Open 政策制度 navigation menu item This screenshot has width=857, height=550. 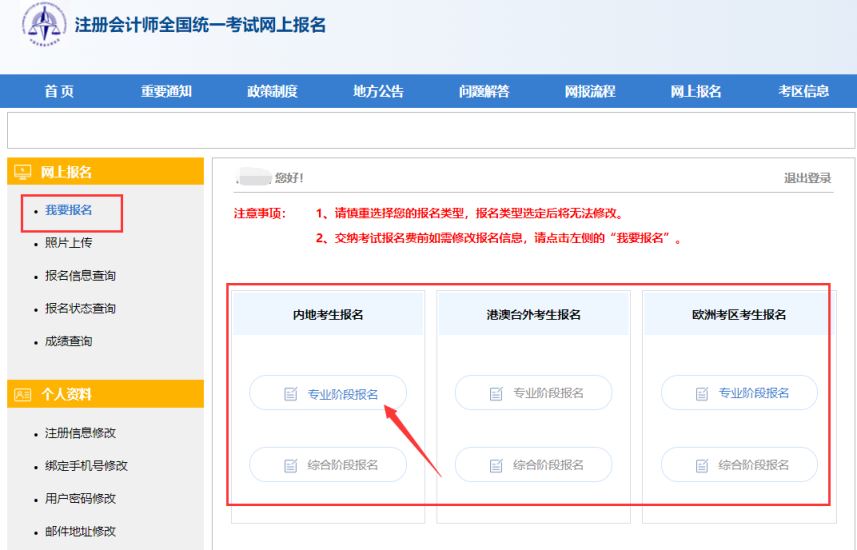(x=272, y=92)
